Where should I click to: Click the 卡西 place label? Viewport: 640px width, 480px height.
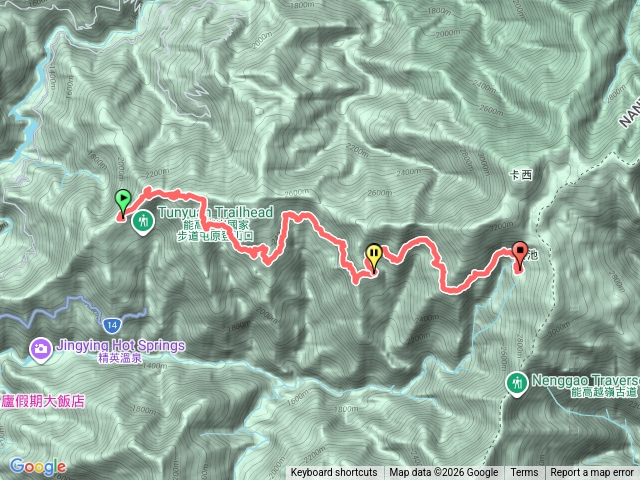point(521,175)
